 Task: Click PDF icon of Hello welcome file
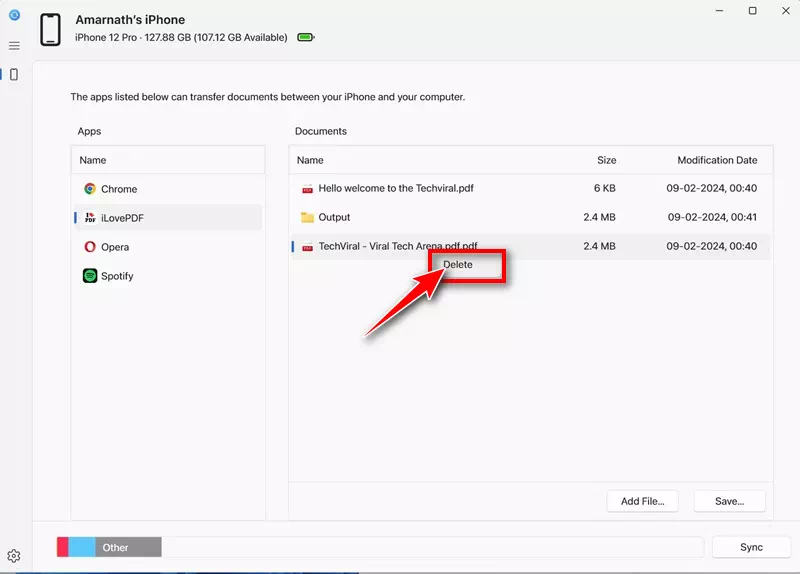(307, 189)
